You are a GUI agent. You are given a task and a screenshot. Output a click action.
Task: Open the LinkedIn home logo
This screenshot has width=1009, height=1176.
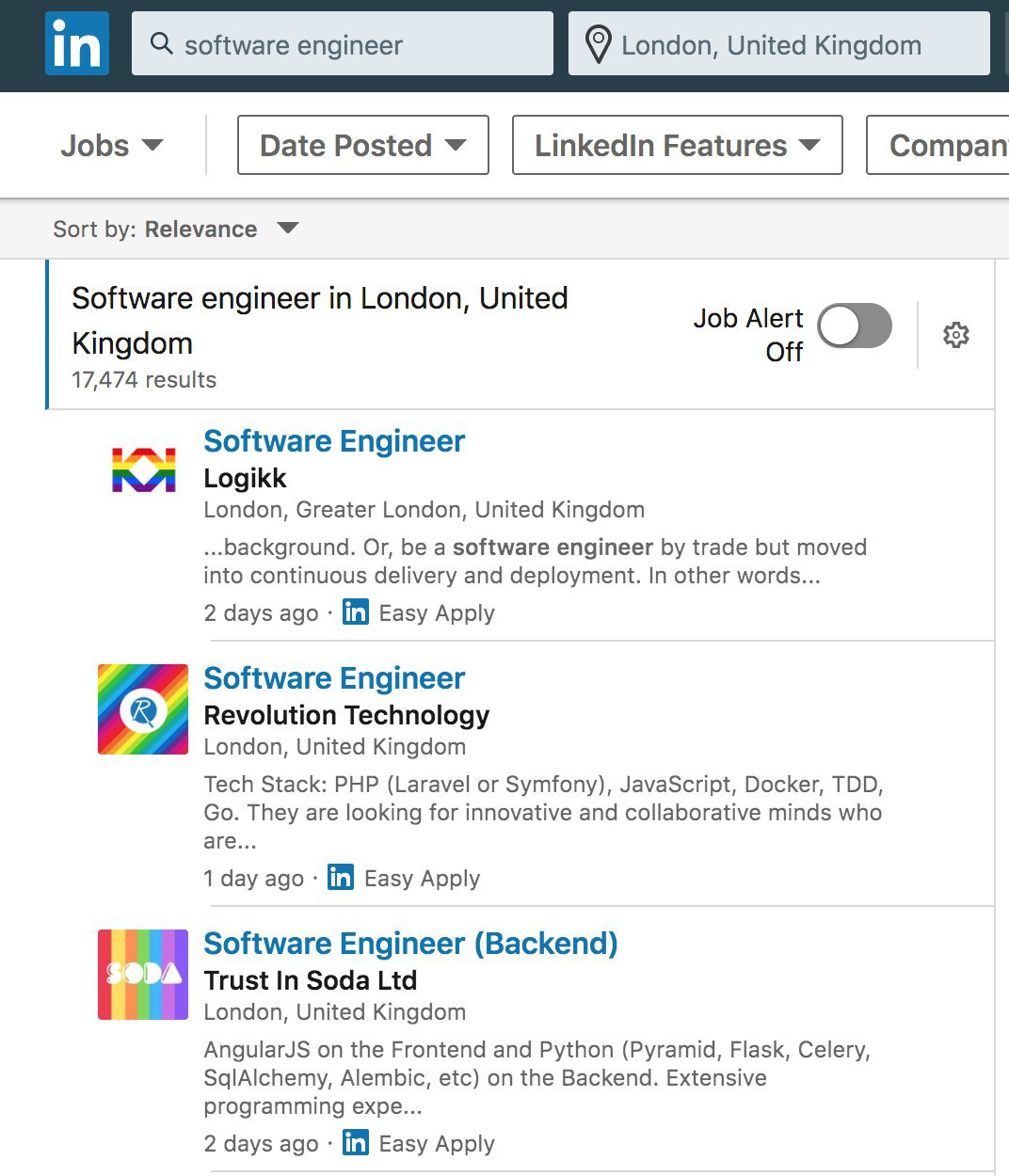pos(77,43)
